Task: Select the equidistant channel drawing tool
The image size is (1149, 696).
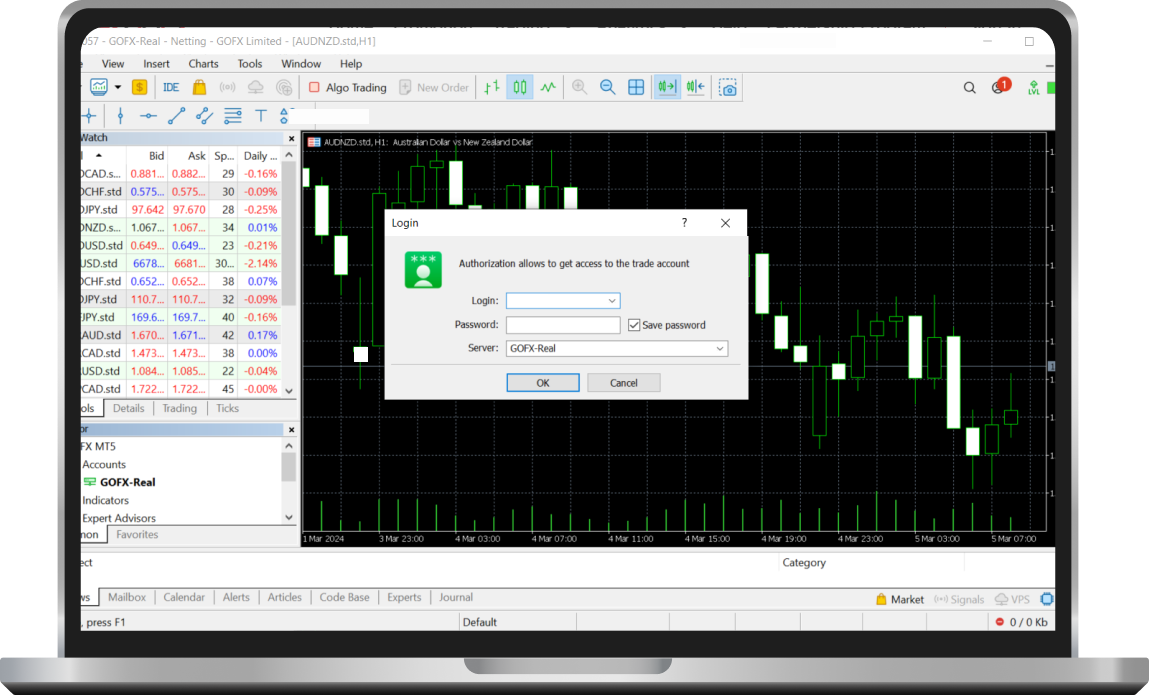Action: [x=204, y=116]
